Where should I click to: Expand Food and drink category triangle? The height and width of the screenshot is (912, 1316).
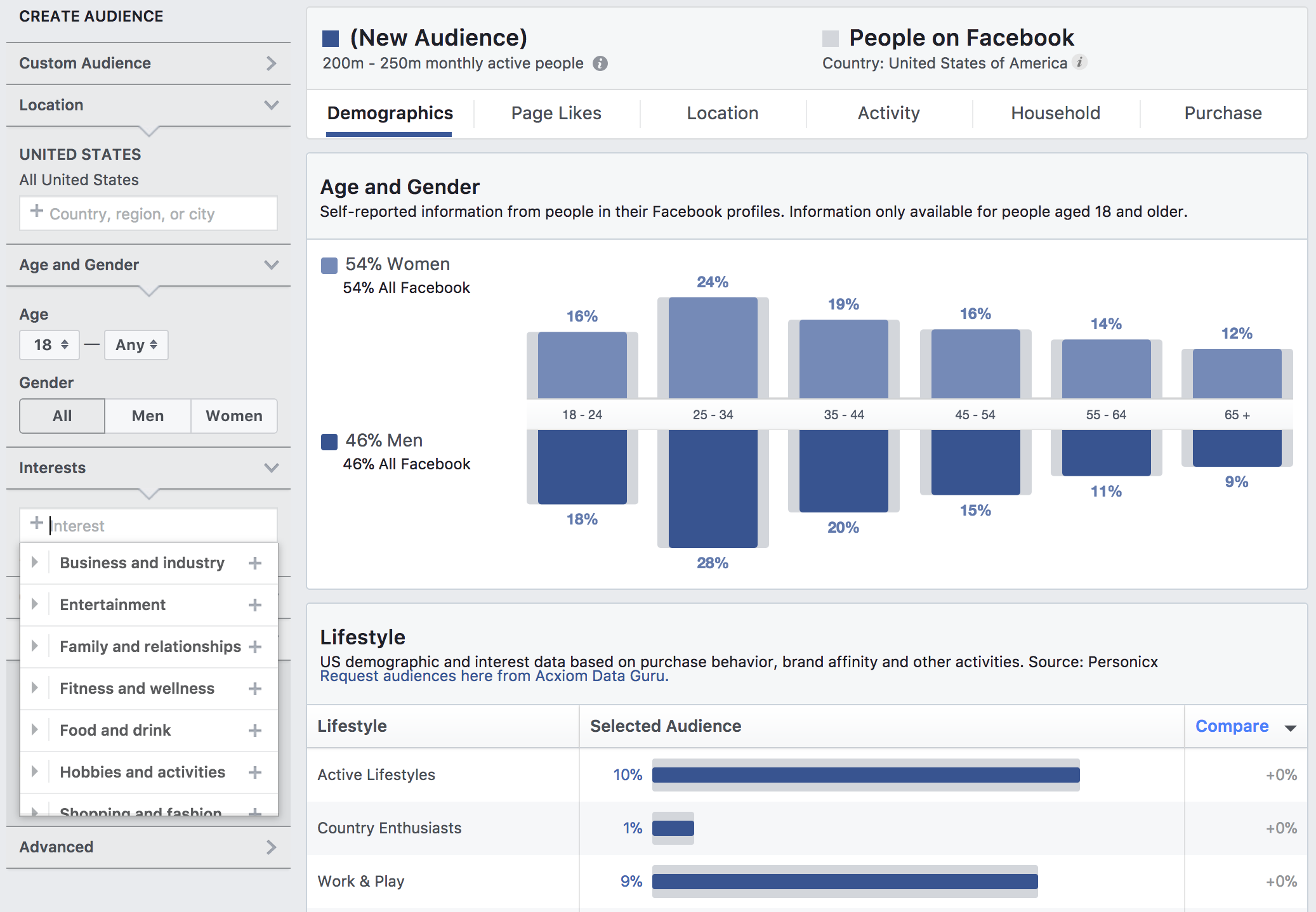point(35,730)
